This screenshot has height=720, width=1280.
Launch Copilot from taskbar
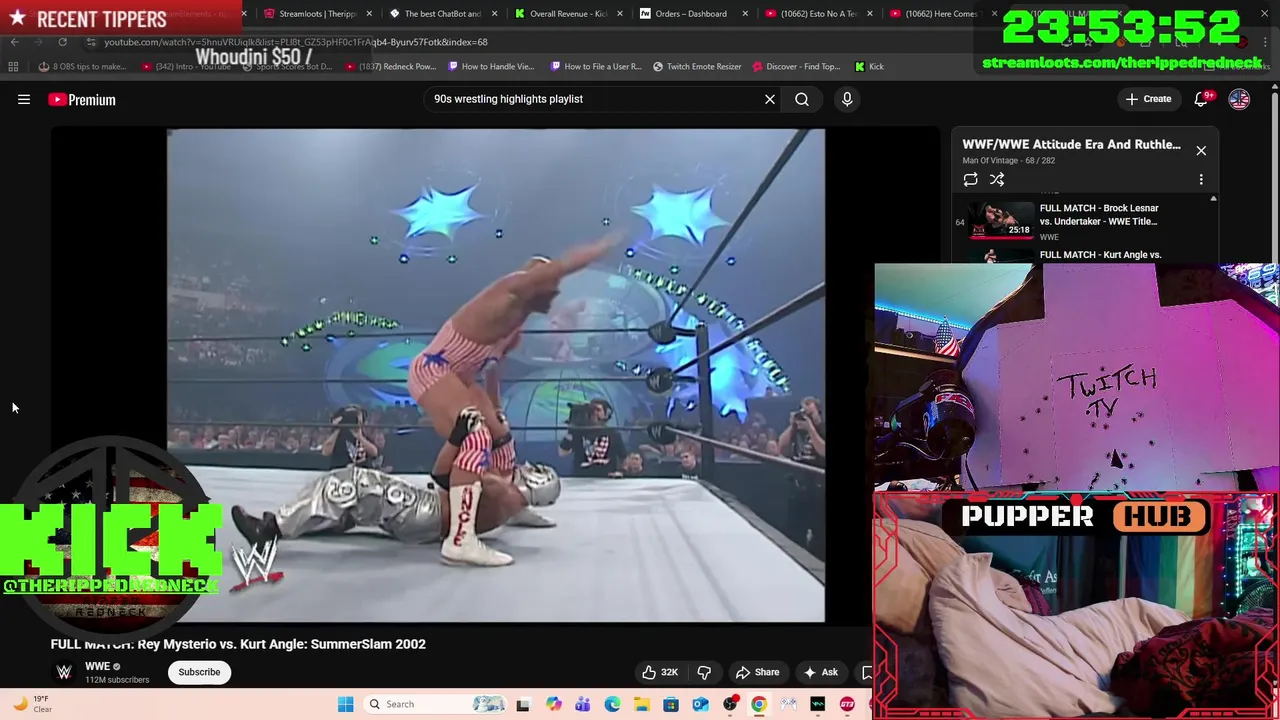(553, 704)
